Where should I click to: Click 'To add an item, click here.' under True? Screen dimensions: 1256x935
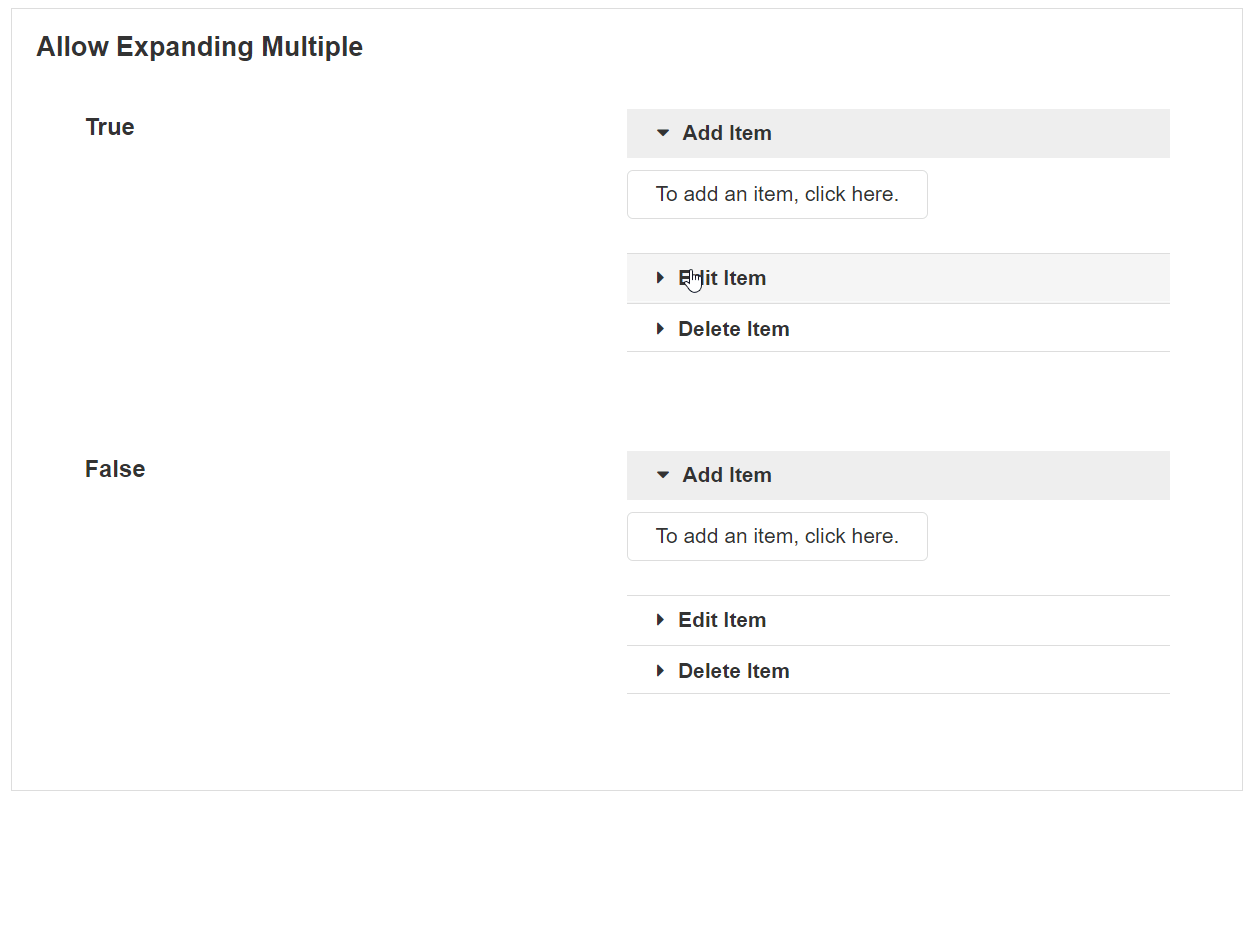[777, 194]
